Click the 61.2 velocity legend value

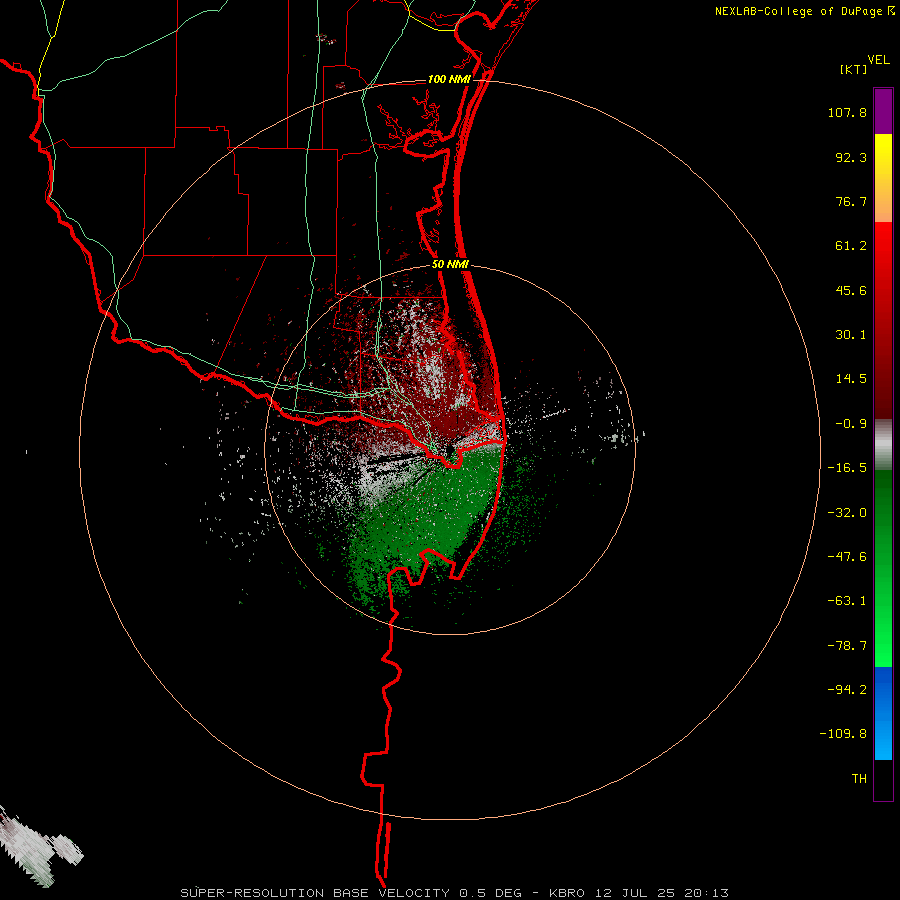[851, 246]
